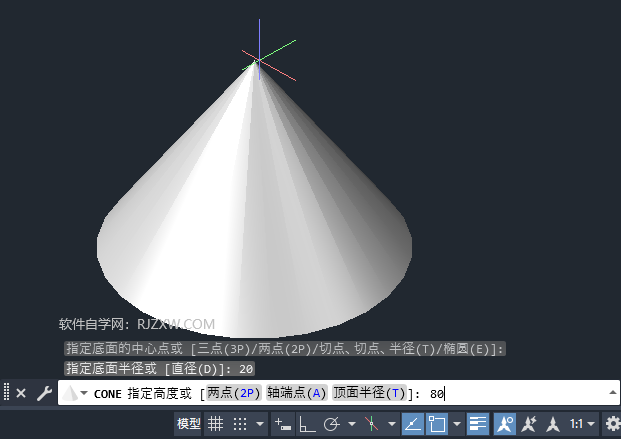Toggle ortho mode right-angle icon
The image size is (621, 439).
tap(307, 424)
